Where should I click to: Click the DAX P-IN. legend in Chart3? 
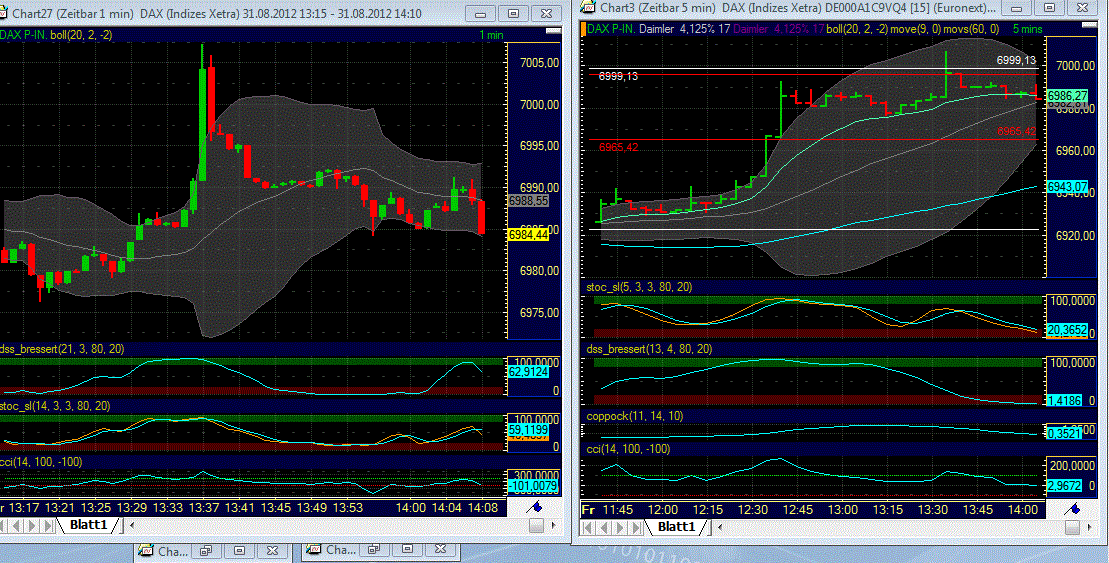[x=611, y=29]
